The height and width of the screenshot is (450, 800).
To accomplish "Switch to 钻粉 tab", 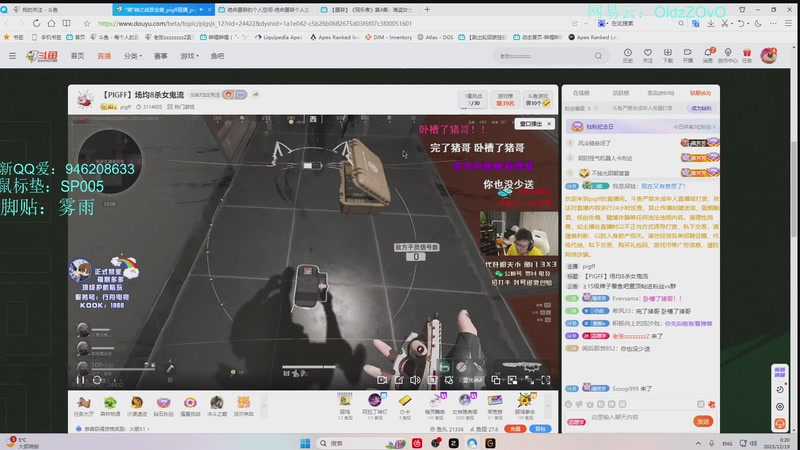I will pos(700,93).
